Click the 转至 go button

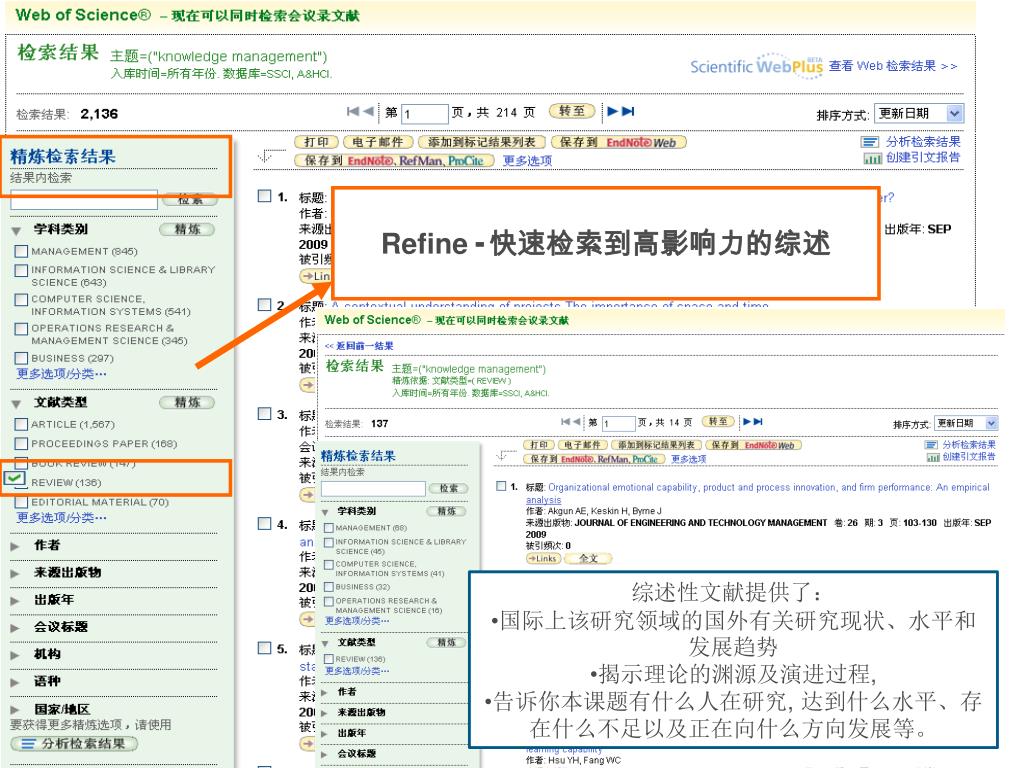572,112
